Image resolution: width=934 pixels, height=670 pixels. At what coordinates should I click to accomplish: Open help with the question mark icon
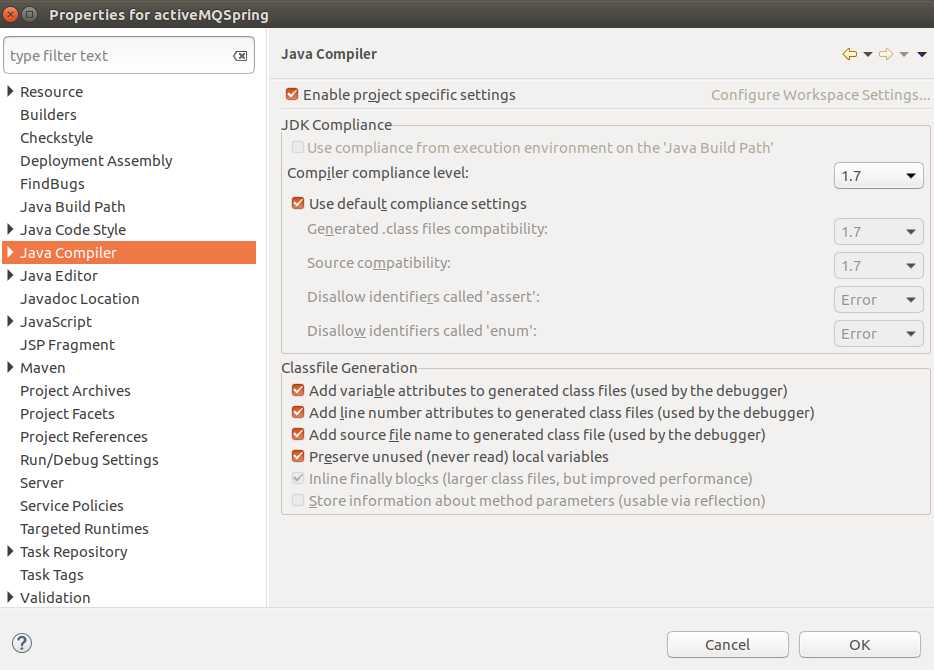[22, 644]
